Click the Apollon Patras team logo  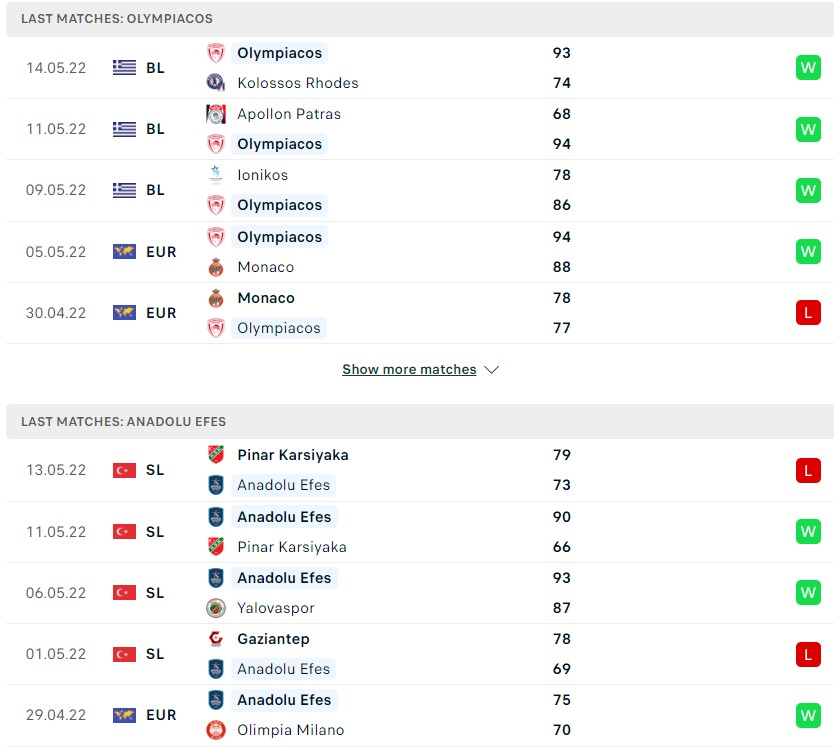(215, 114)
